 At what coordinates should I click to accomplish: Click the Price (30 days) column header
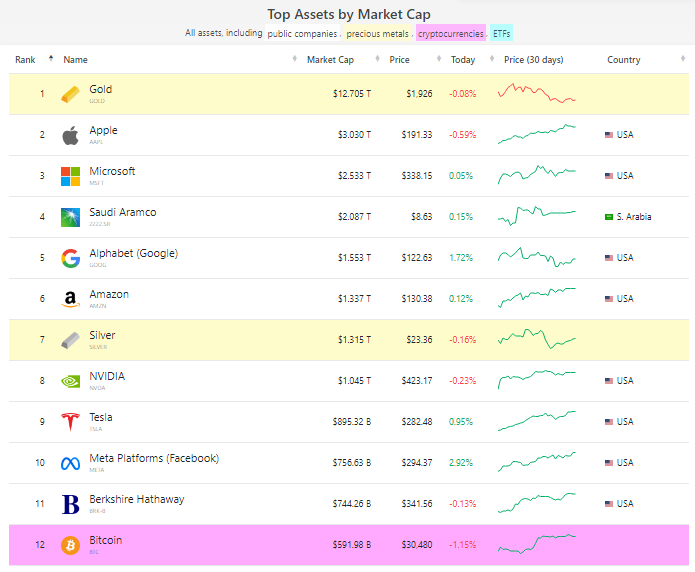click(x=534, y=60)
